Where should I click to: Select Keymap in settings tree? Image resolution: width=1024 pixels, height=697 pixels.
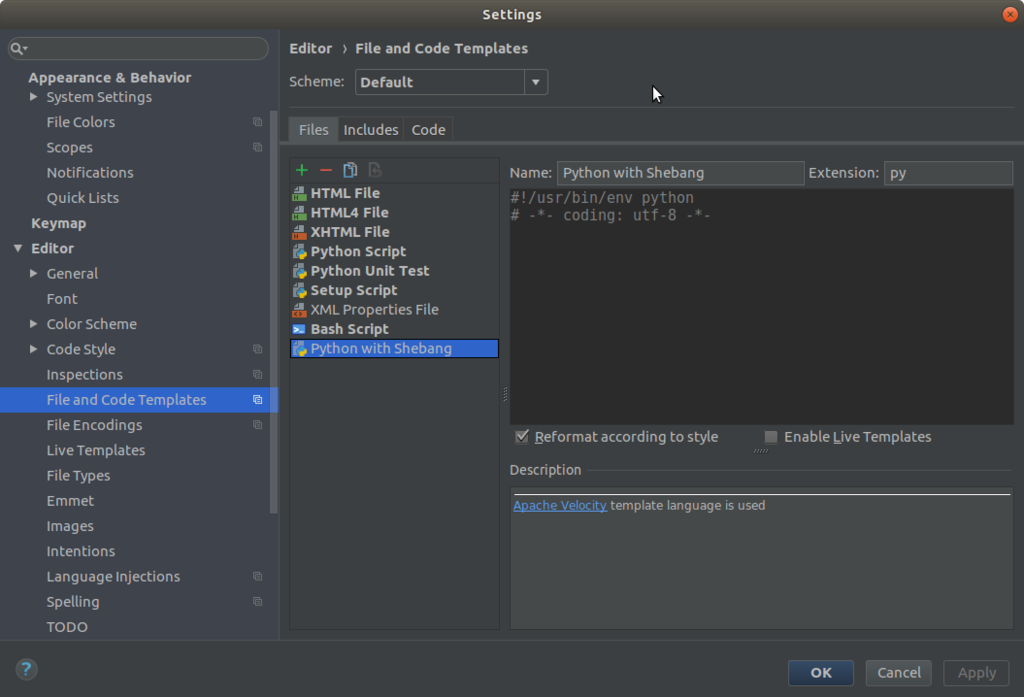click(59, 223)
